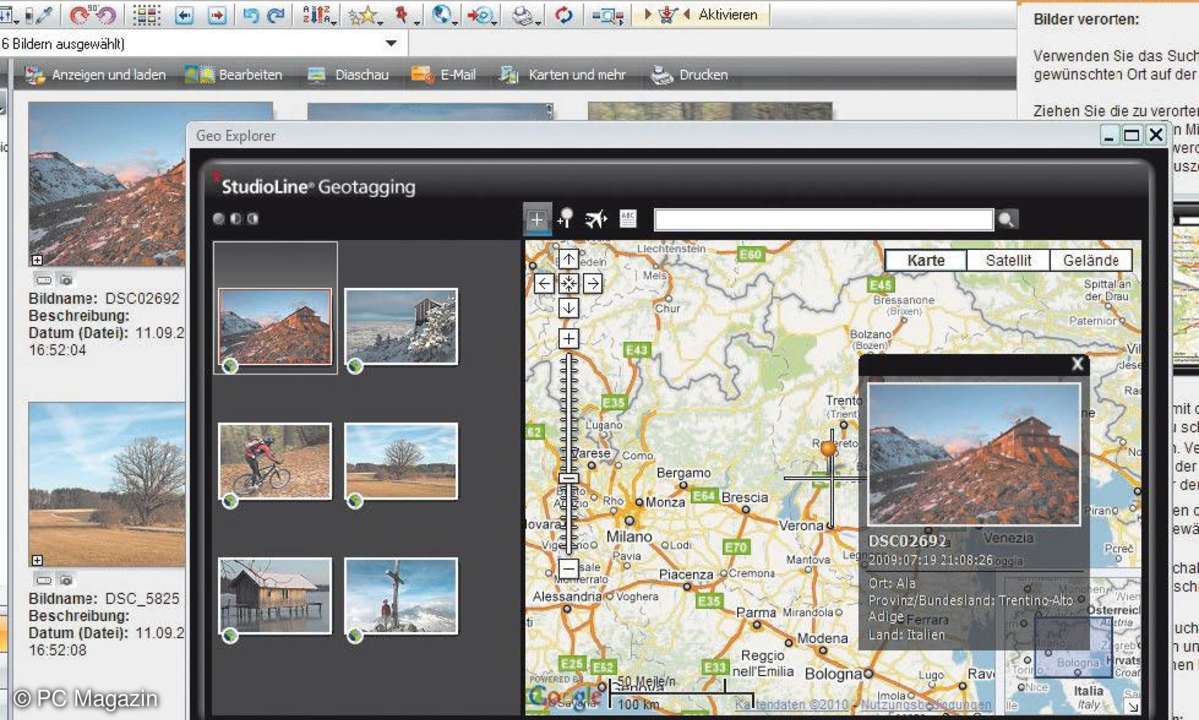Open Nutzungsbedingungen link on the map

click(x=926, y=705)
